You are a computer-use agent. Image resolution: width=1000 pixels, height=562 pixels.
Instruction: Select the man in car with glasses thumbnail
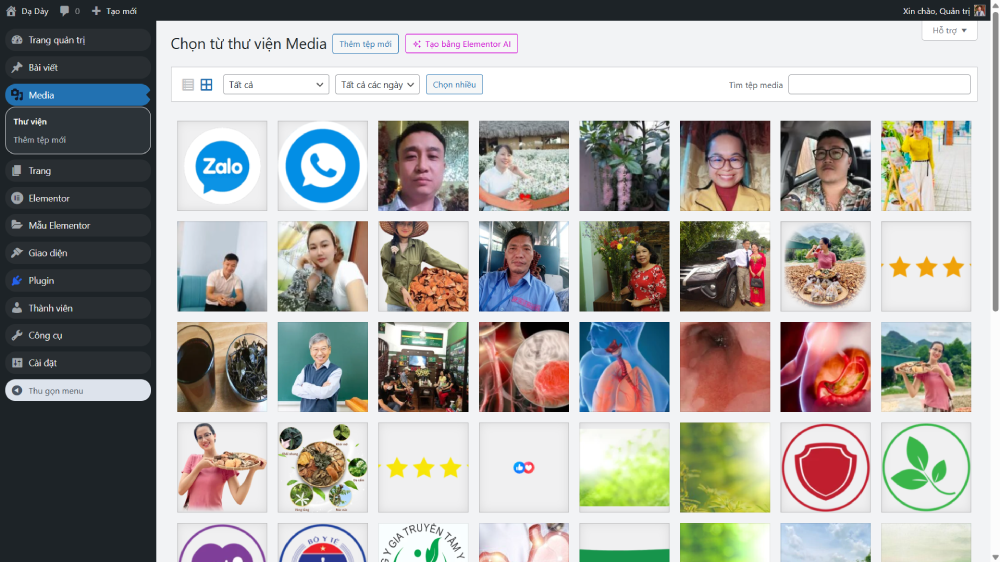pyautogui.click(x=825, y=166)
